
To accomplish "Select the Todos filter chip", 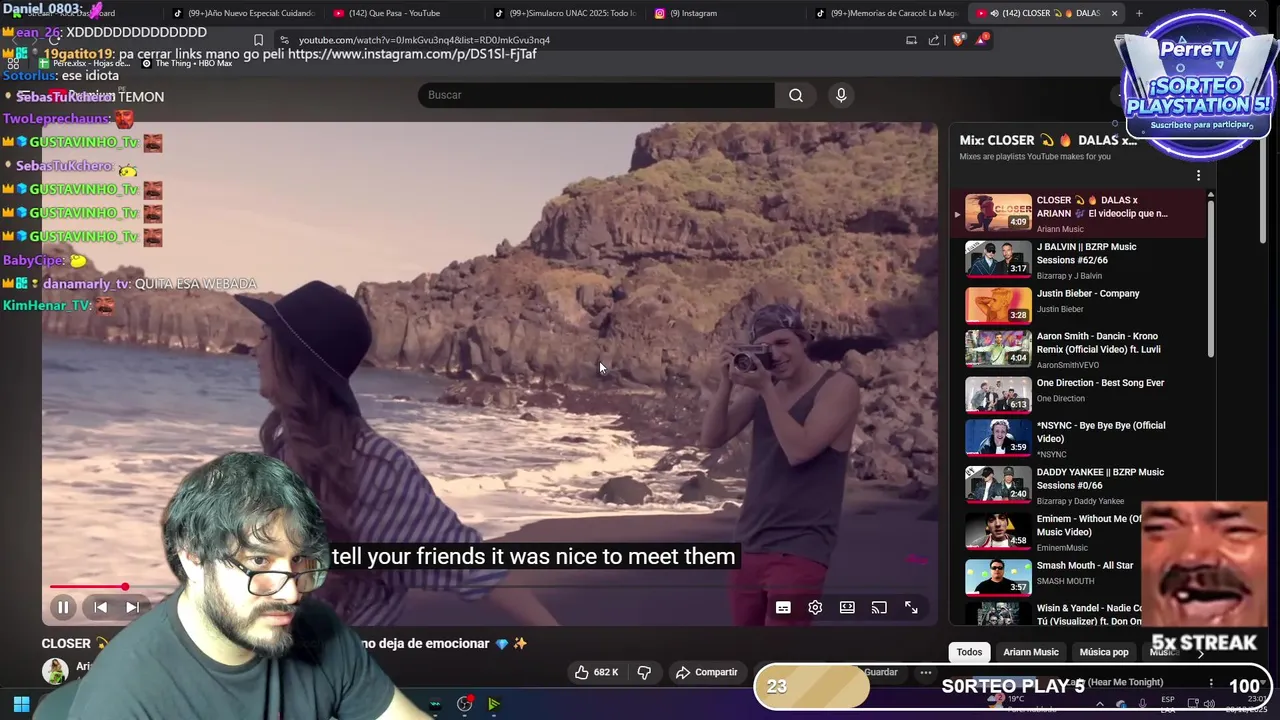I will pyautogui.click(x=969, y=652).
